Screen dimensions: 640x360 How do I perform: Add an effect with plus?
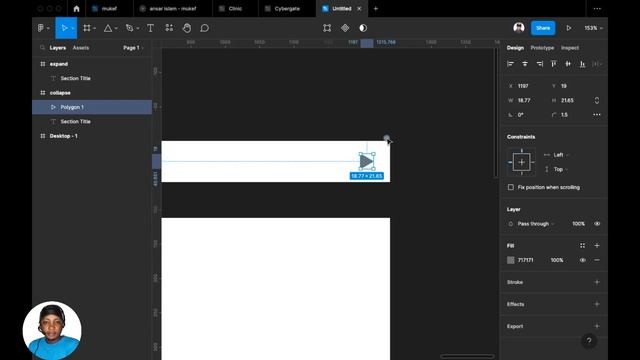[597, 304]
